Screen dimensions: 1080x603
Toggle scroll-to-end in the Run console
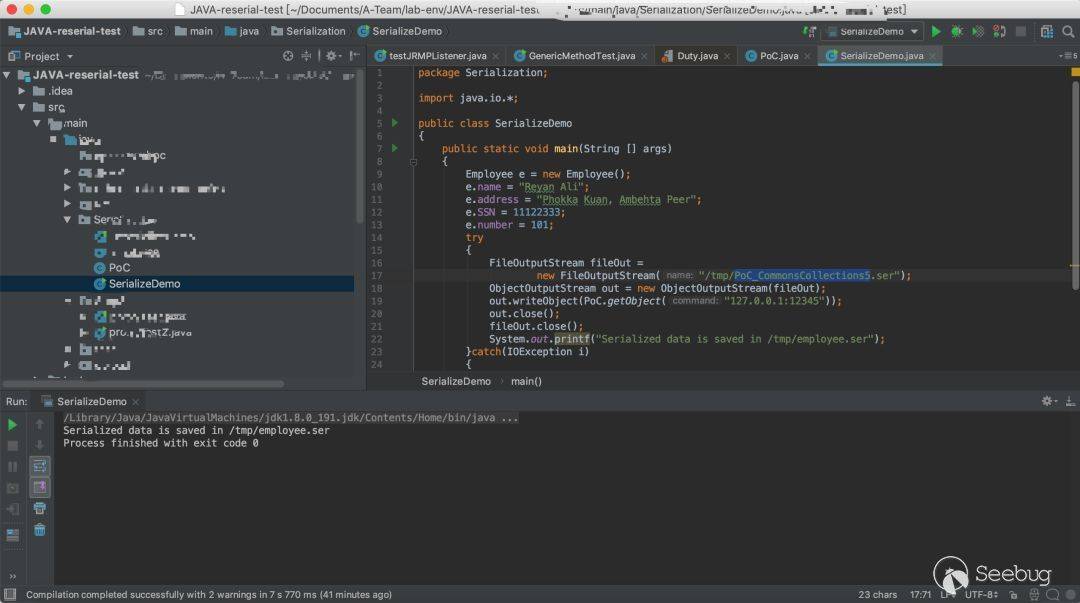pos(40,487)
